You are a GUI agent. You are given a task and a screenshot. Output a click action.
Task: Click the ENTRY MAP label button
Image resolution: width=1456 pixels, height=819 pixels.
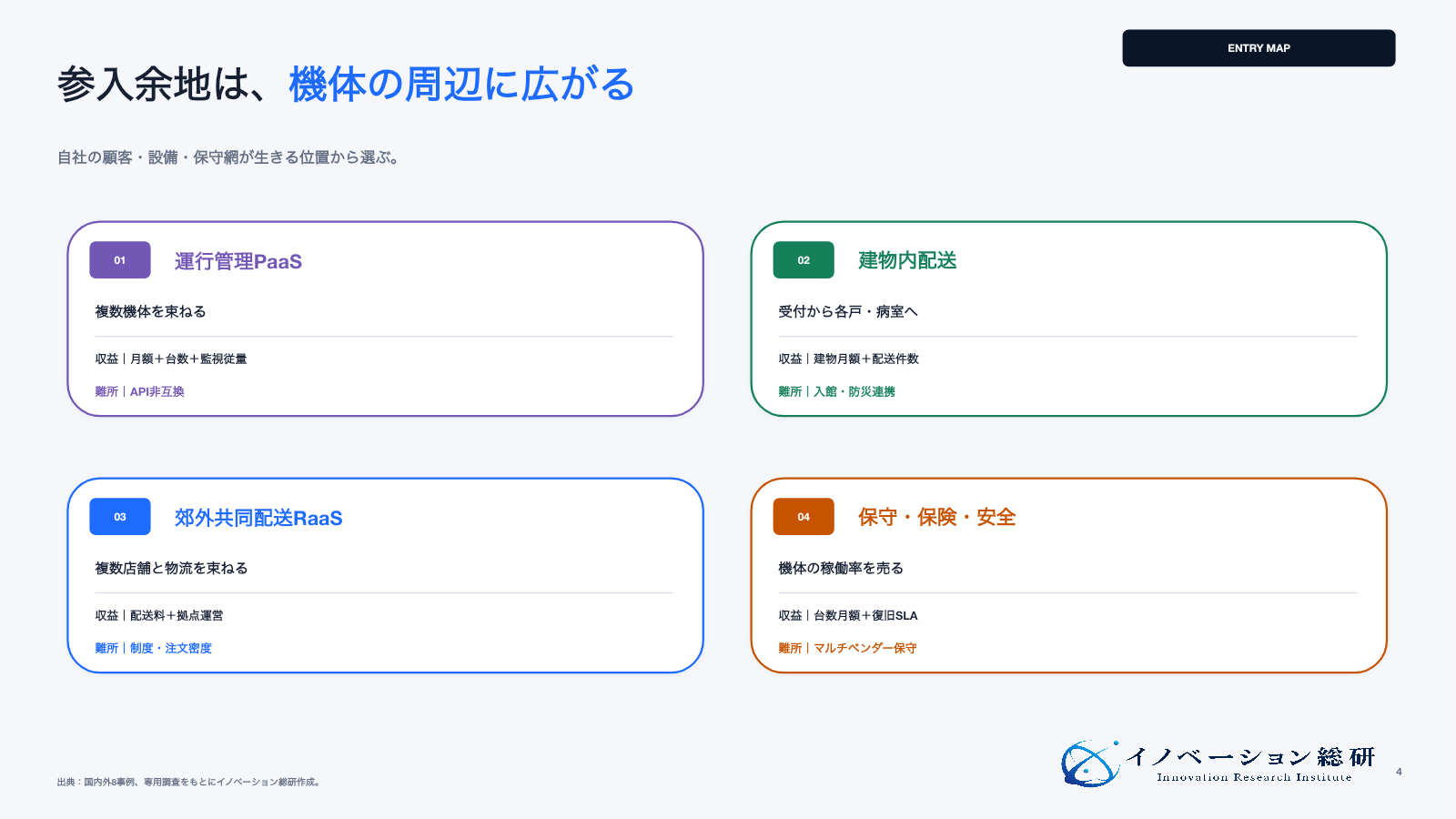[1259, 48]
